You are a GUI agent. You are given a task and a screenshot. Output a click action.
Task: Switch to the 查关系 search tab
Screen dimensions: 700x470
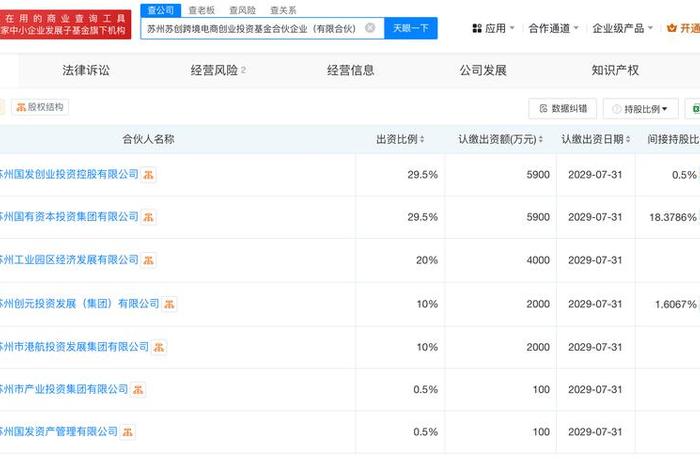(x=283, y=10)
